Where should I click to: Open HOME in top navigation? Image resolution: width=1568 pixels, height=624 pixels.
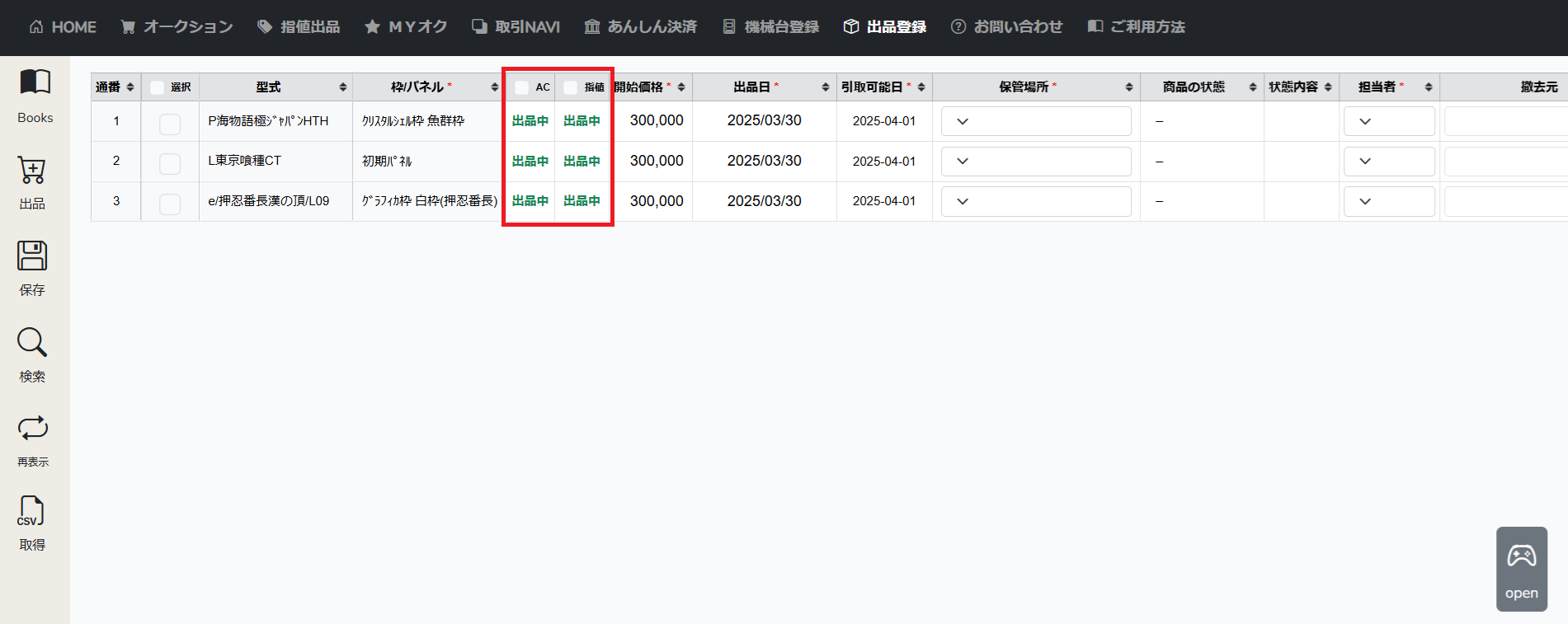pos(63,27)
